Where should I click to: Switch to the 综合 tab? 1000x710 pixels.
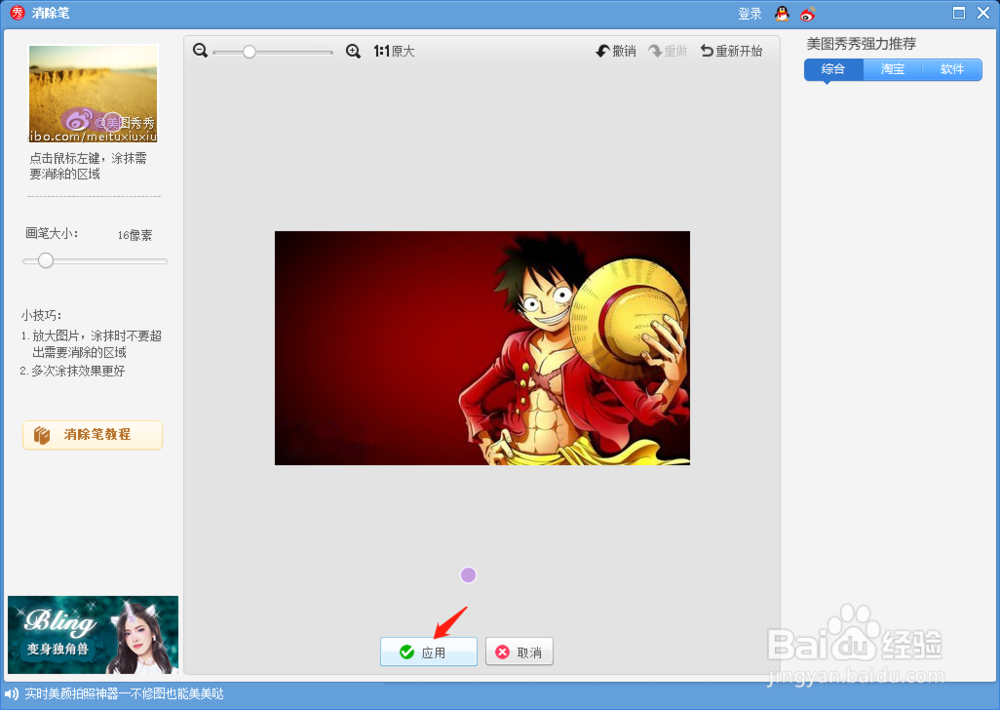pos(833,69)
